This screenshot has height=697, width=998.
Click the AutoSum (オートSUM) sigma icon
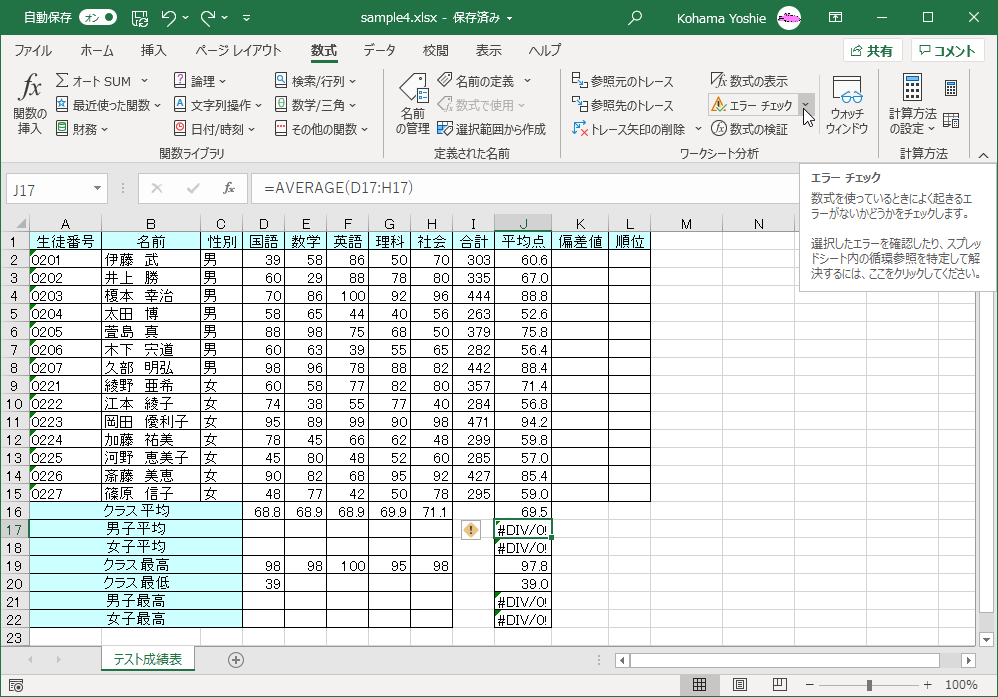point(62,81)
